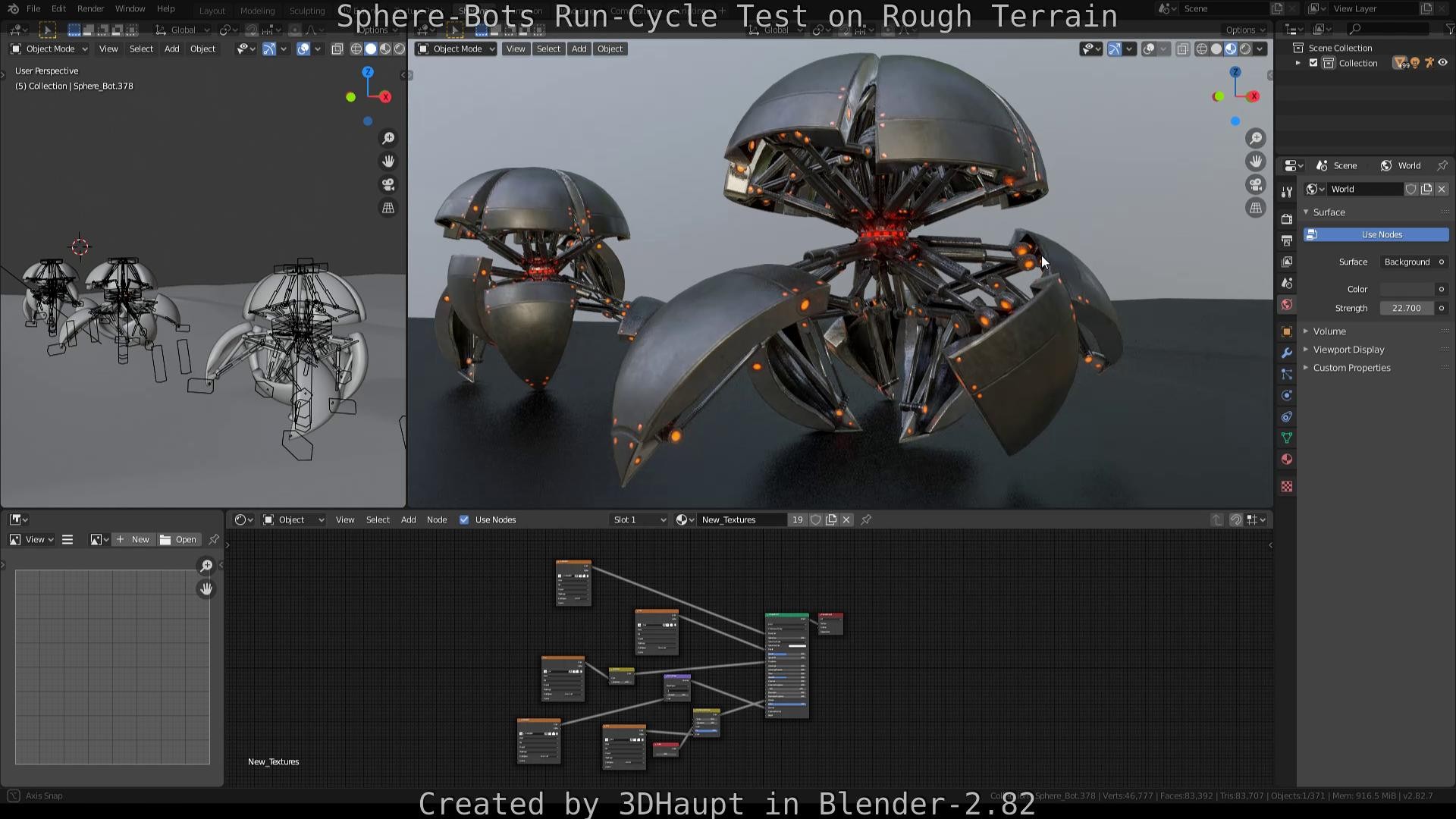Open the Particle properties tab
Screen dimensions: 1456x819
(x=1286, y=374)
